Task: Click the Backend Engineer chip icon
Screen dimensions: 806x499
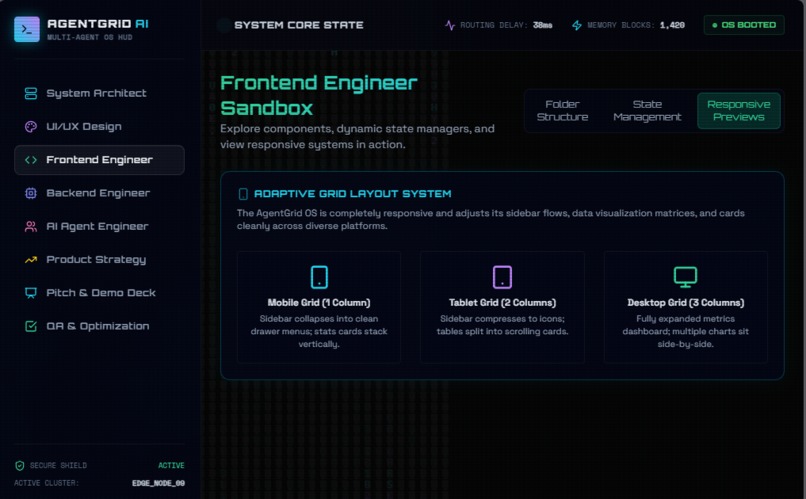Action: [x=31, y=193]
